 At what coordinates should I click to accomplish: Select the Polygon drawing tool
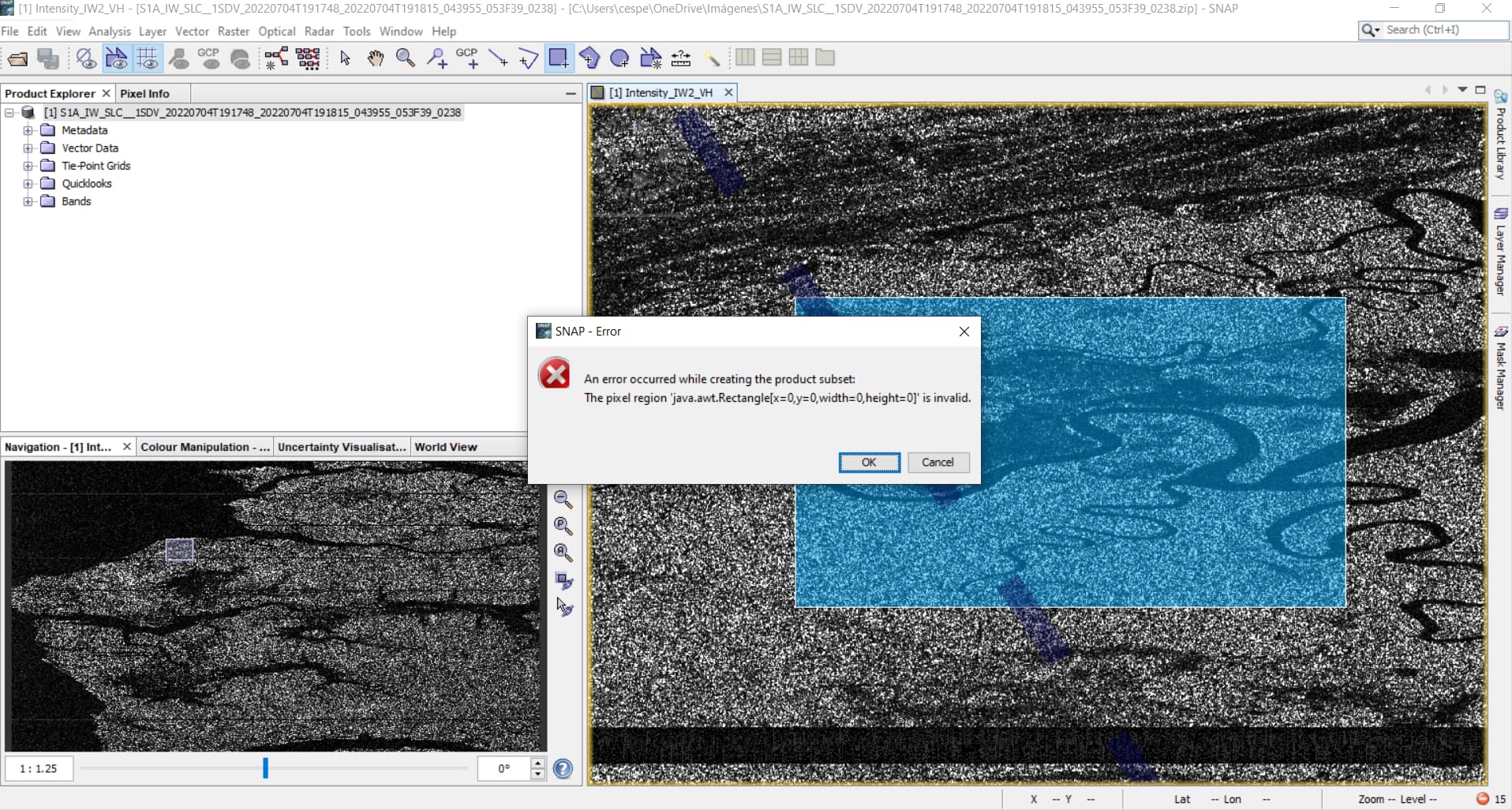pyautogui.click(x=590, y=58)
